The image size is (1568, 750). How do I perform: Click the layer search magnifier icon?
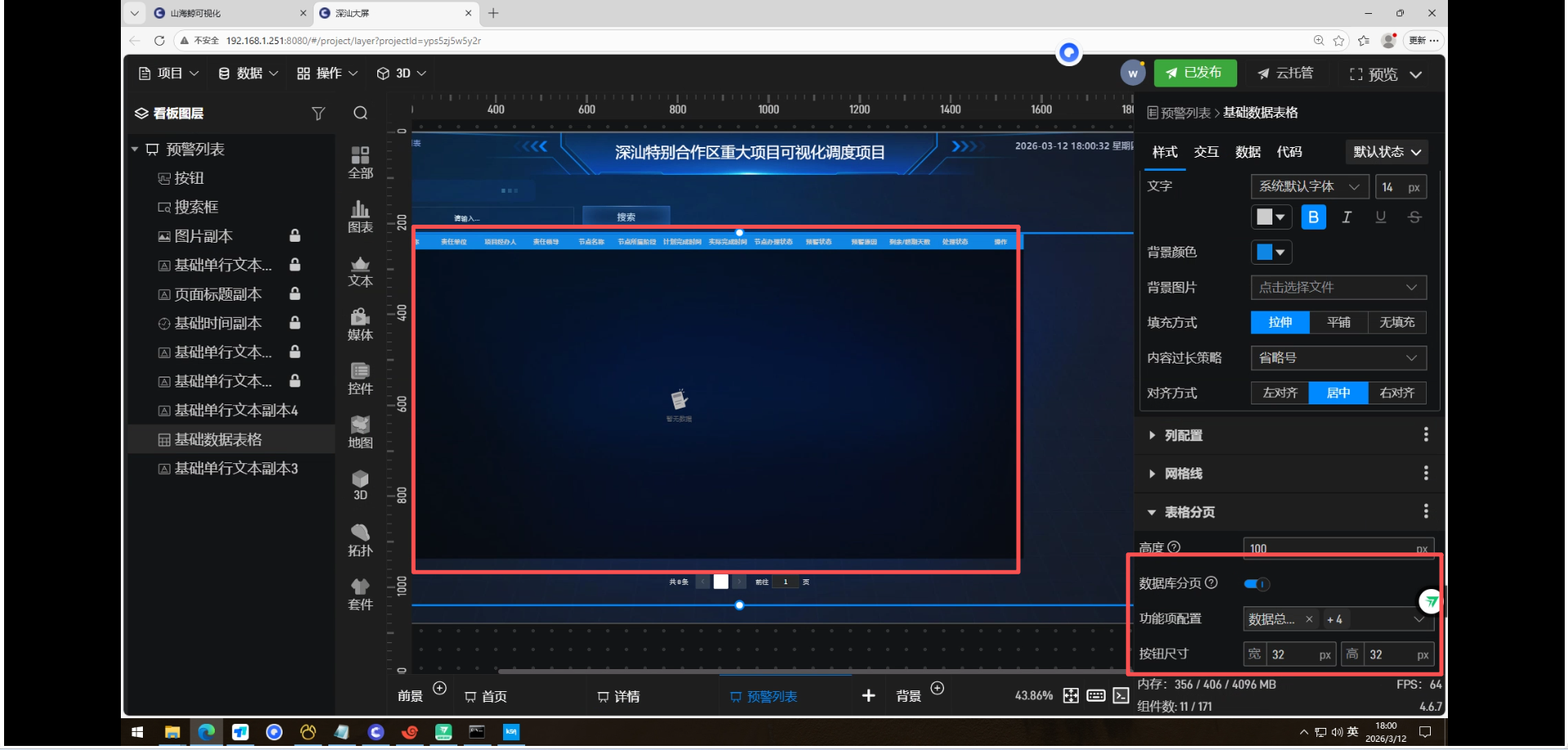pyautogui.click(x=360, y=114)
